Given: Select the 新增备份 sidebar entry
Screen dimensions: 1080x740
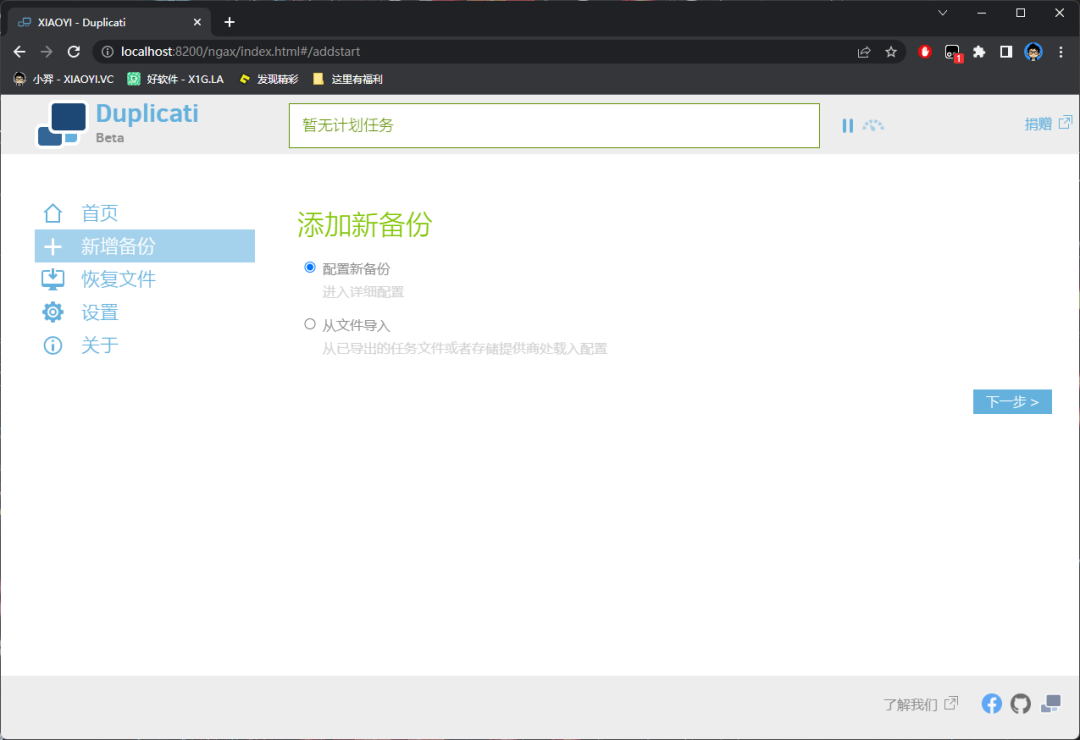Looking at the screenshot, I should (x=118, y=246).
